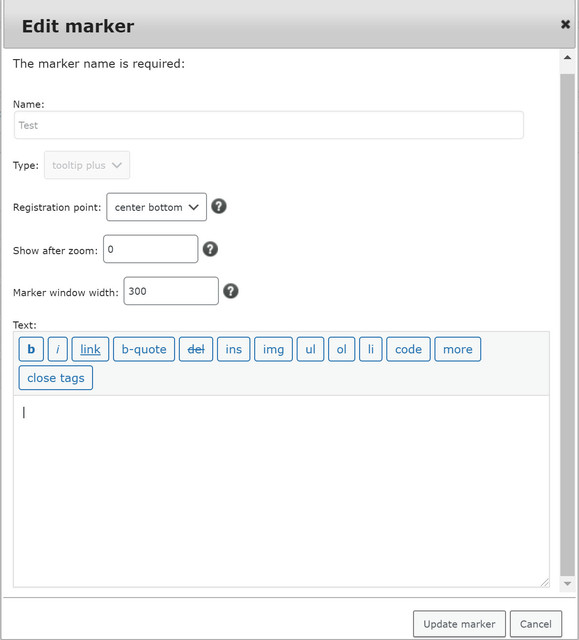579x640 pixels.
Task: Click textarea resize handle corner
Action: click(x=545, y=583)
